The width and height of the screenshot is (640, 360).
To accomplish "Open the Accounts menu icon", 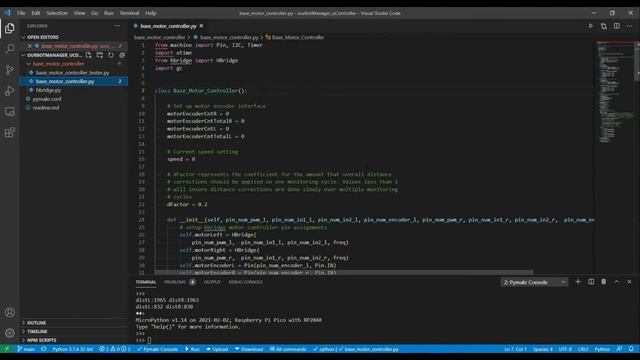I will (9, 312).
